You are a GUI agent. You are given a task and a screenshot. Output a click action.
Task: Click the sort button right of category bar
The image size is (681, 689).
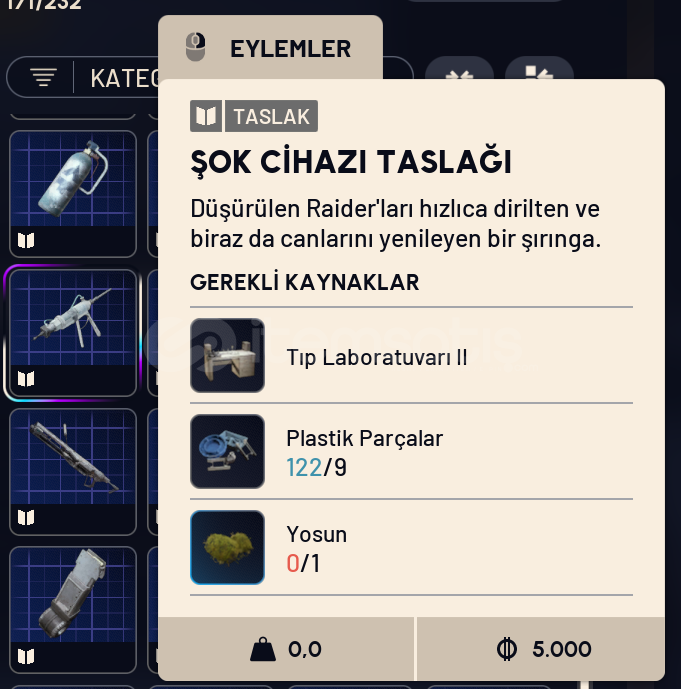coord(459,75)
